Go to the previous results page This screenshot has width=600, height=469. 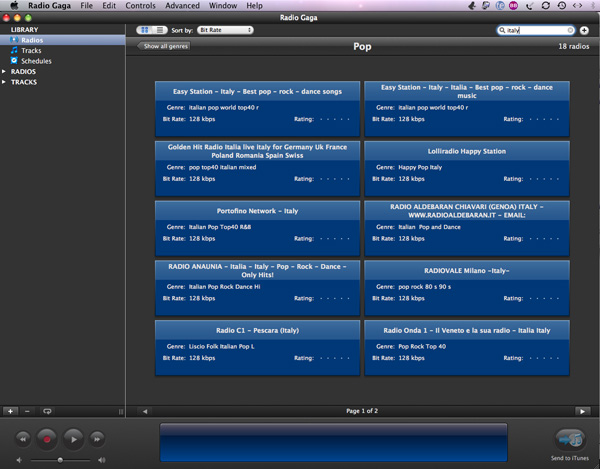(x=145, y=411)
